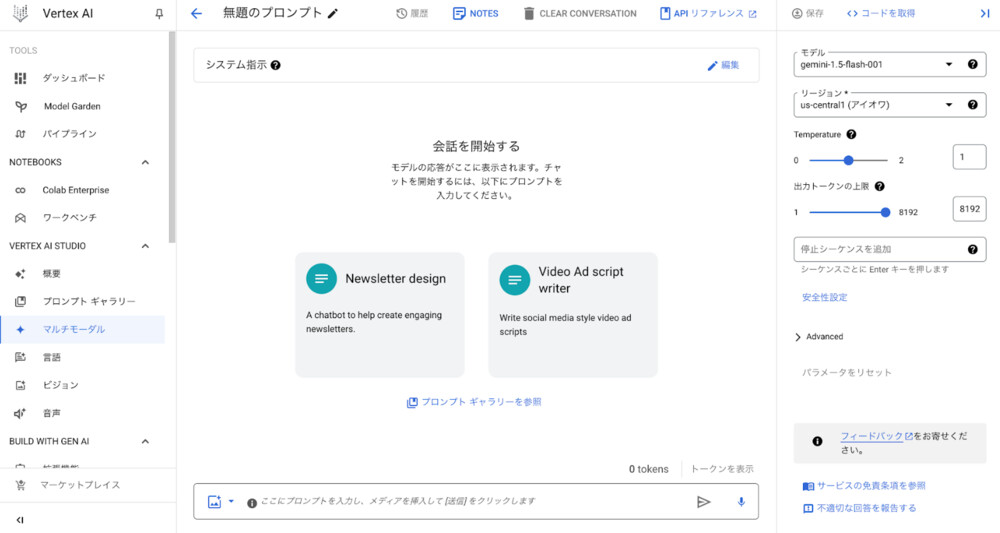Screen dimensions: 1000x533
Task: Click 編集 edit system instructions
Action: 723,65
